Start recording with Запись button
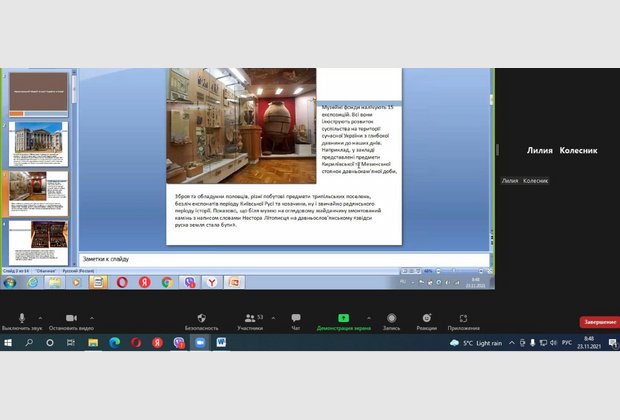Image resolution: width=620 pixels, height=420 pixels. (x=391, y=318)
